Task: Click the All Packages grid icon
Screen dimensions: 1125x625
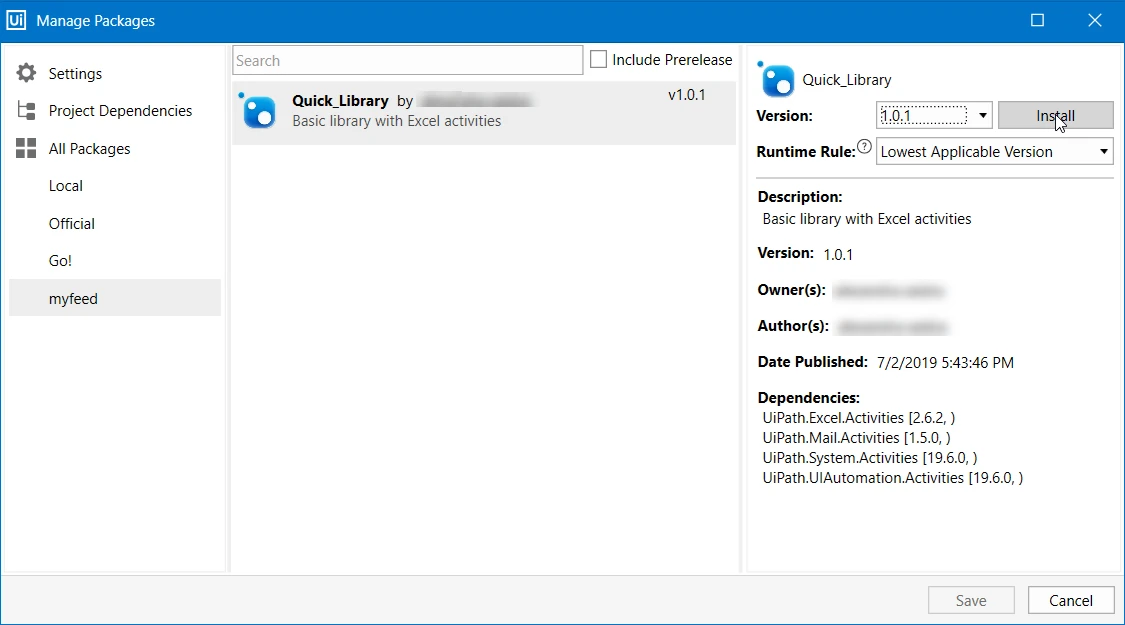Action: tap(26, 149)
